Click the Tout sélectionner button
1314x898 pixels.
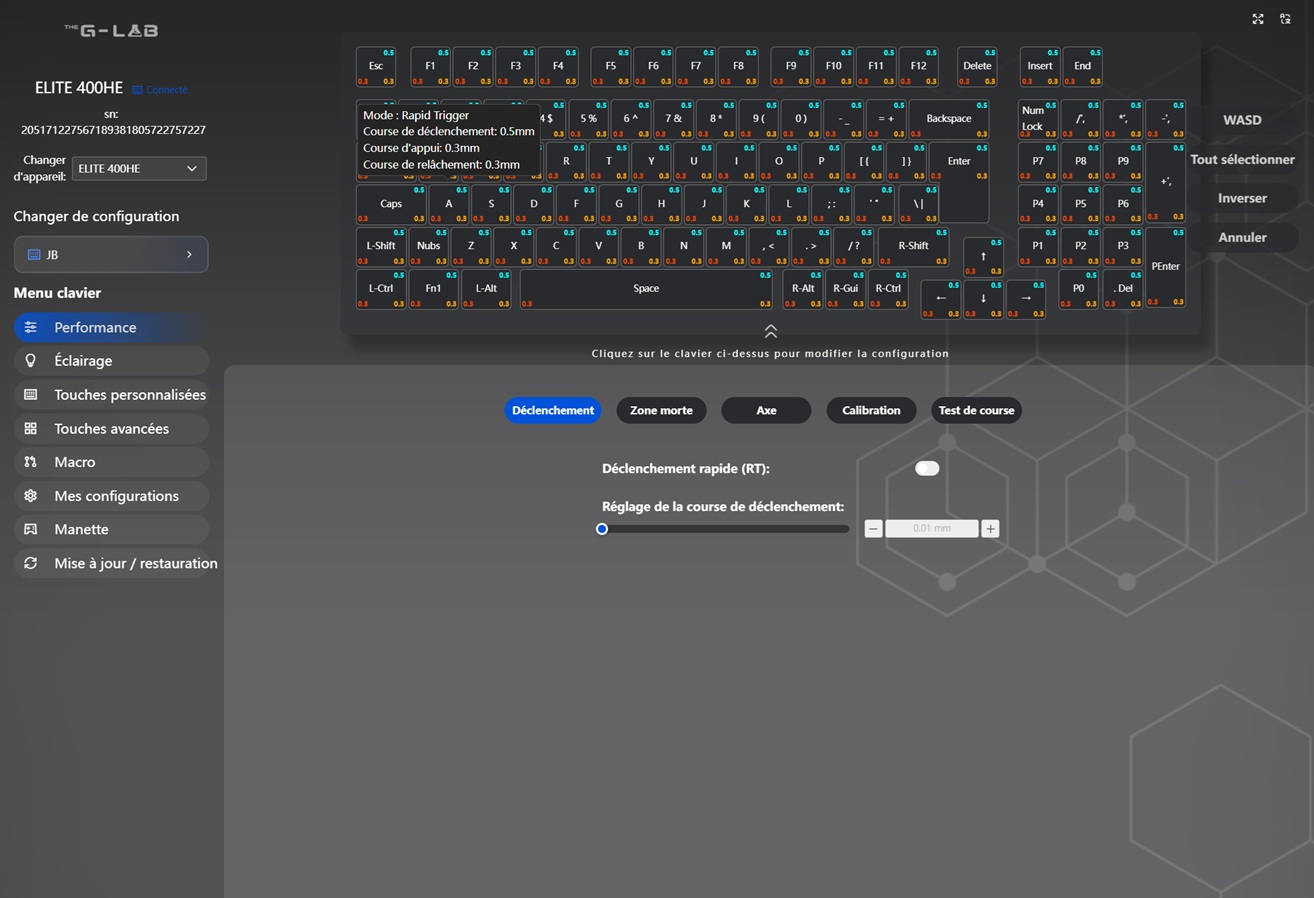coord(1242,159)
